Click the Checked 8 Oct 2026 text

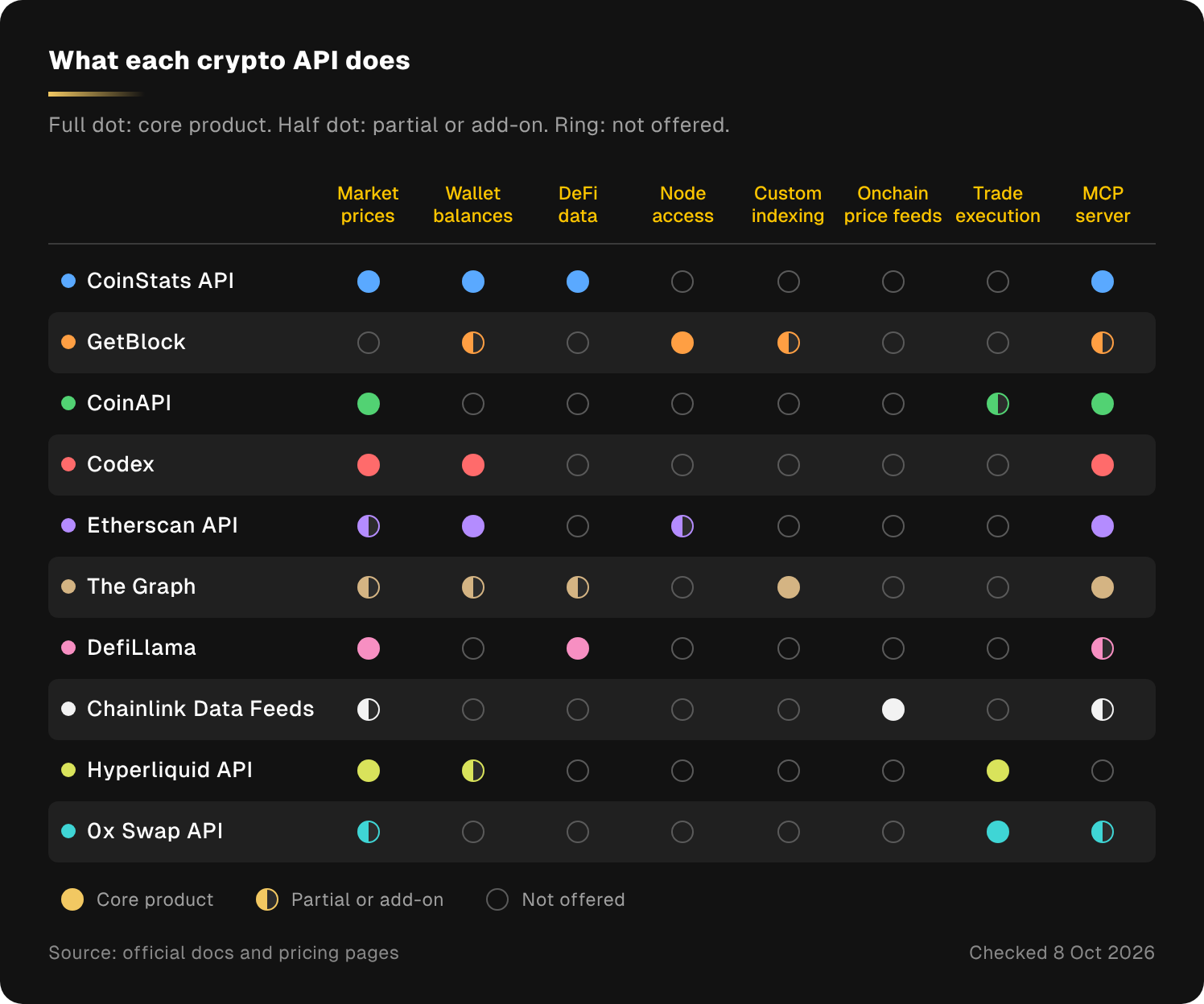[x=1062, y=953]
